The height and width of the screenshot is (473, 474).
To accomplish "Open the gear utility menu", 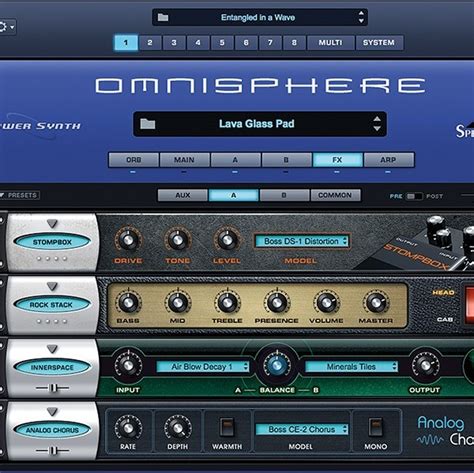I will pyautogui.click(x=6, y=27).
